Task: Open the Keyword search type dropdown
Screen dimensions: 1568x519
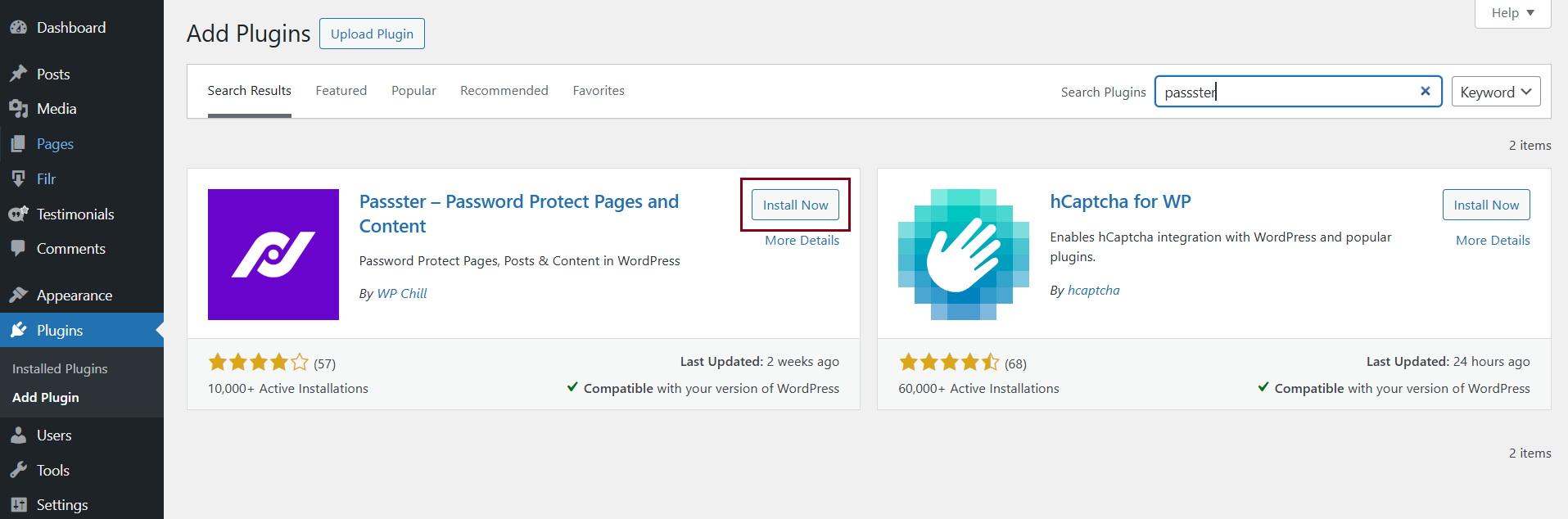Action: tap(1495, 92)
